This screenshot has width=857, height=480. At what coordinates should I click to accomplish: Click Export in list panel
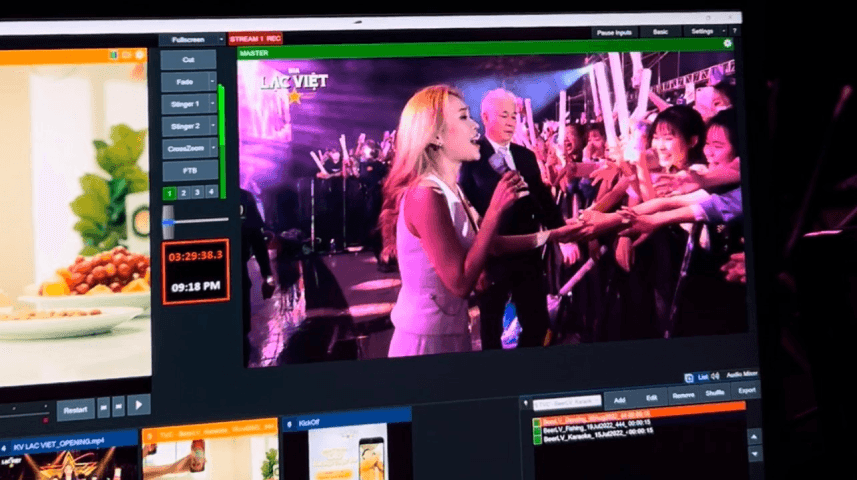coord(747,390)
